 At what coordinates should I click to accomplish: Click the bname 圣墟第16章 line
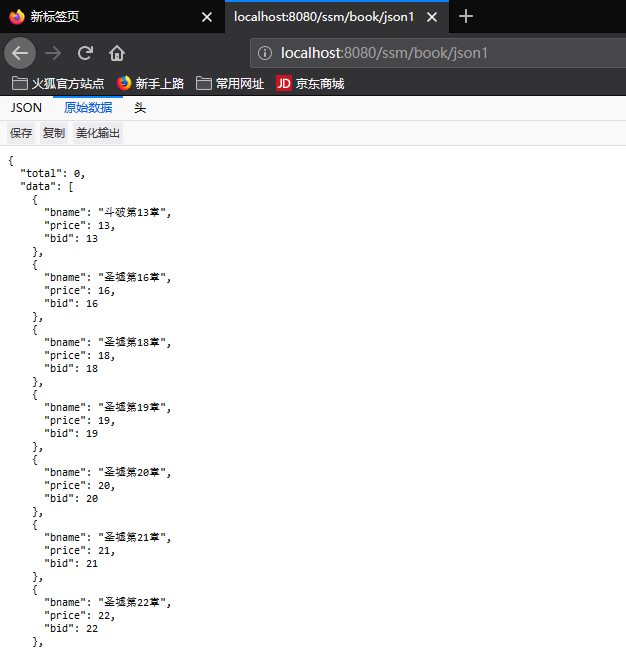point(108,277)
